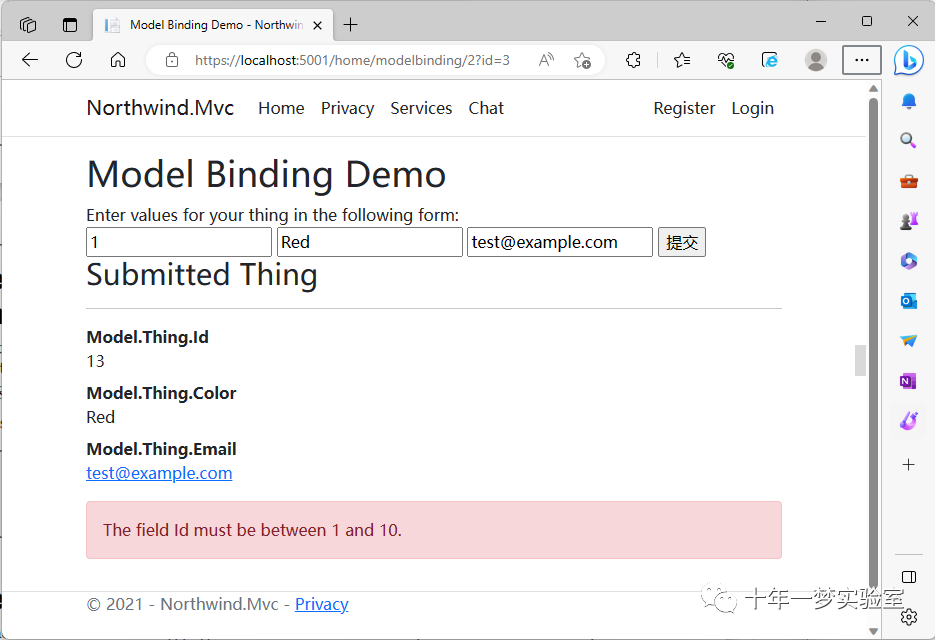
Task: Open a new browser tab
Action: click(351, 24)
